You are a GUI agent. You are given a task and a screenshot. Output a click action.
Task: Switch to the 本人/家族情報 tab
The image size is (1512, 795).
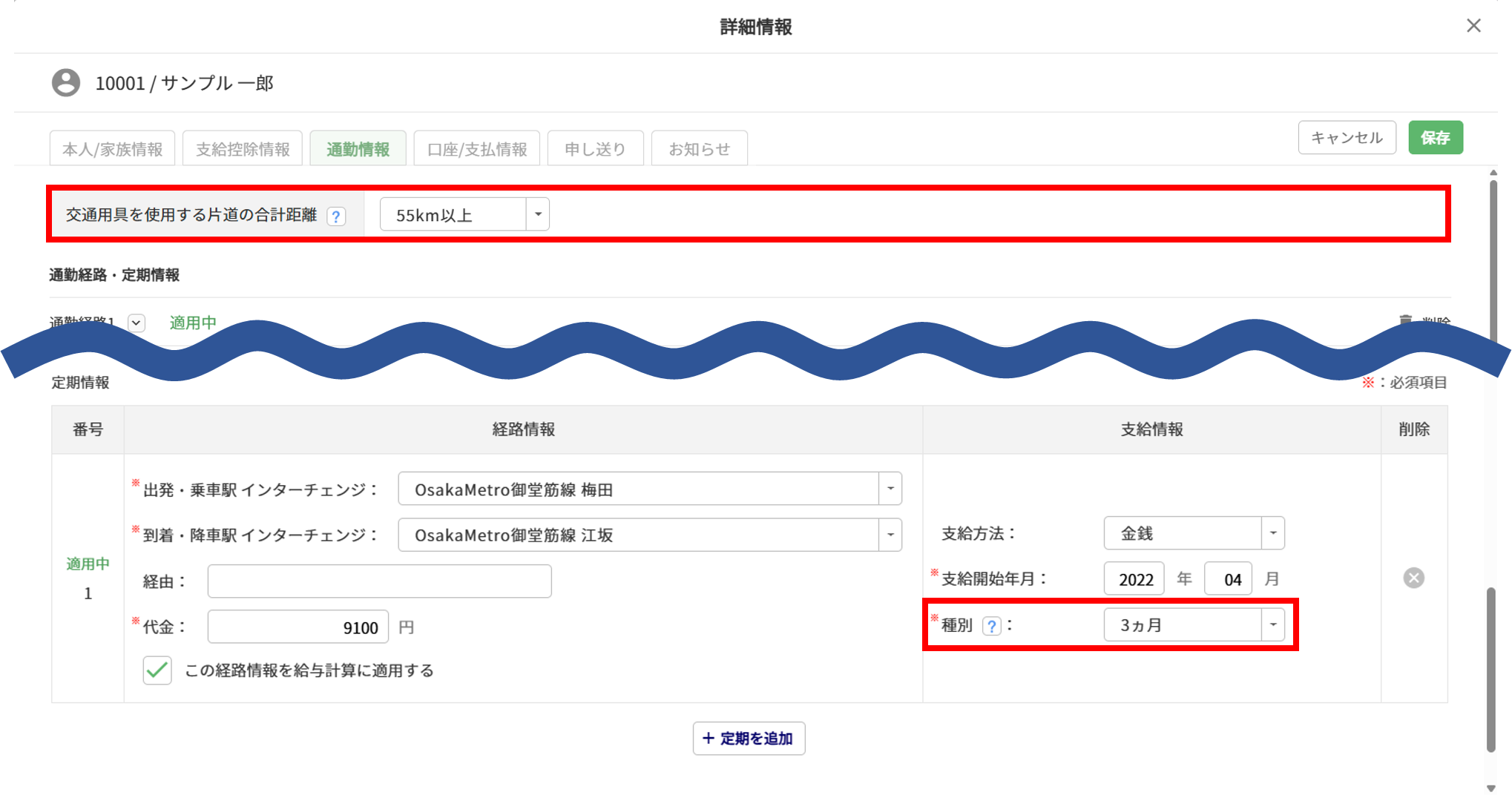112,149
